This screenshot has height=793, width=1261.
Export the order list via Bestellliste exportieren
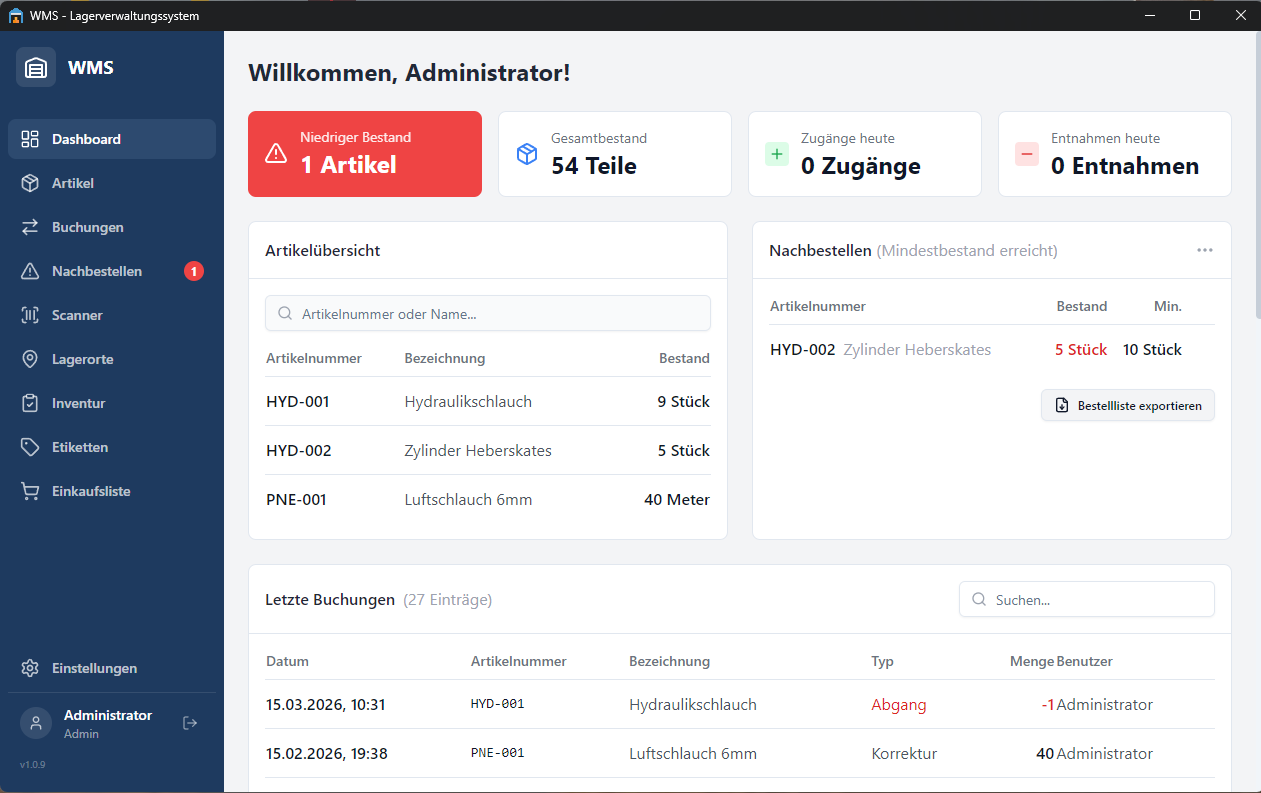[x=1127, y=405]
